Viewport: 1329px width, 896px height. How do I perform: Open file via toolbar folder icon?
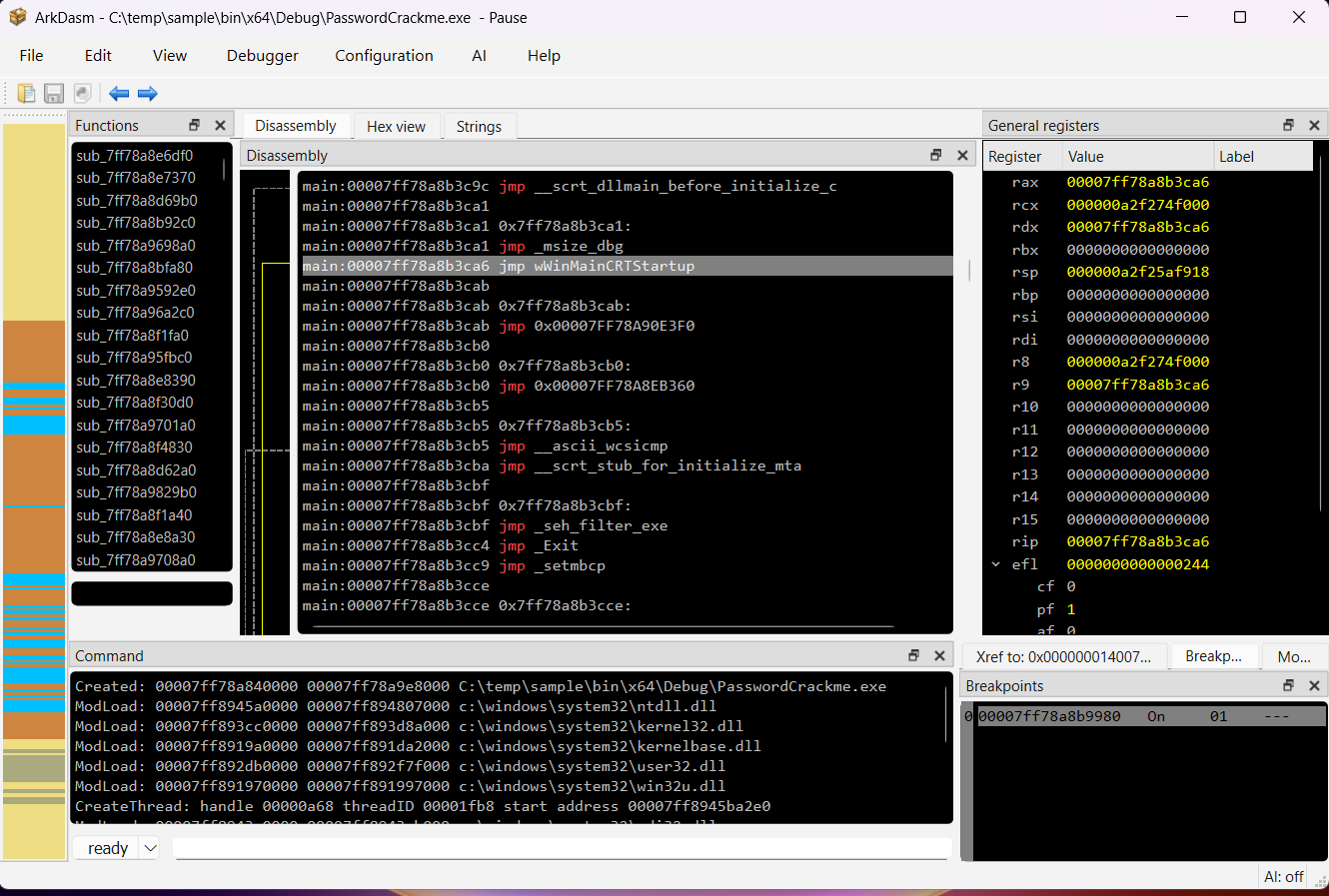pyautogui.click(x=27, y=93)
